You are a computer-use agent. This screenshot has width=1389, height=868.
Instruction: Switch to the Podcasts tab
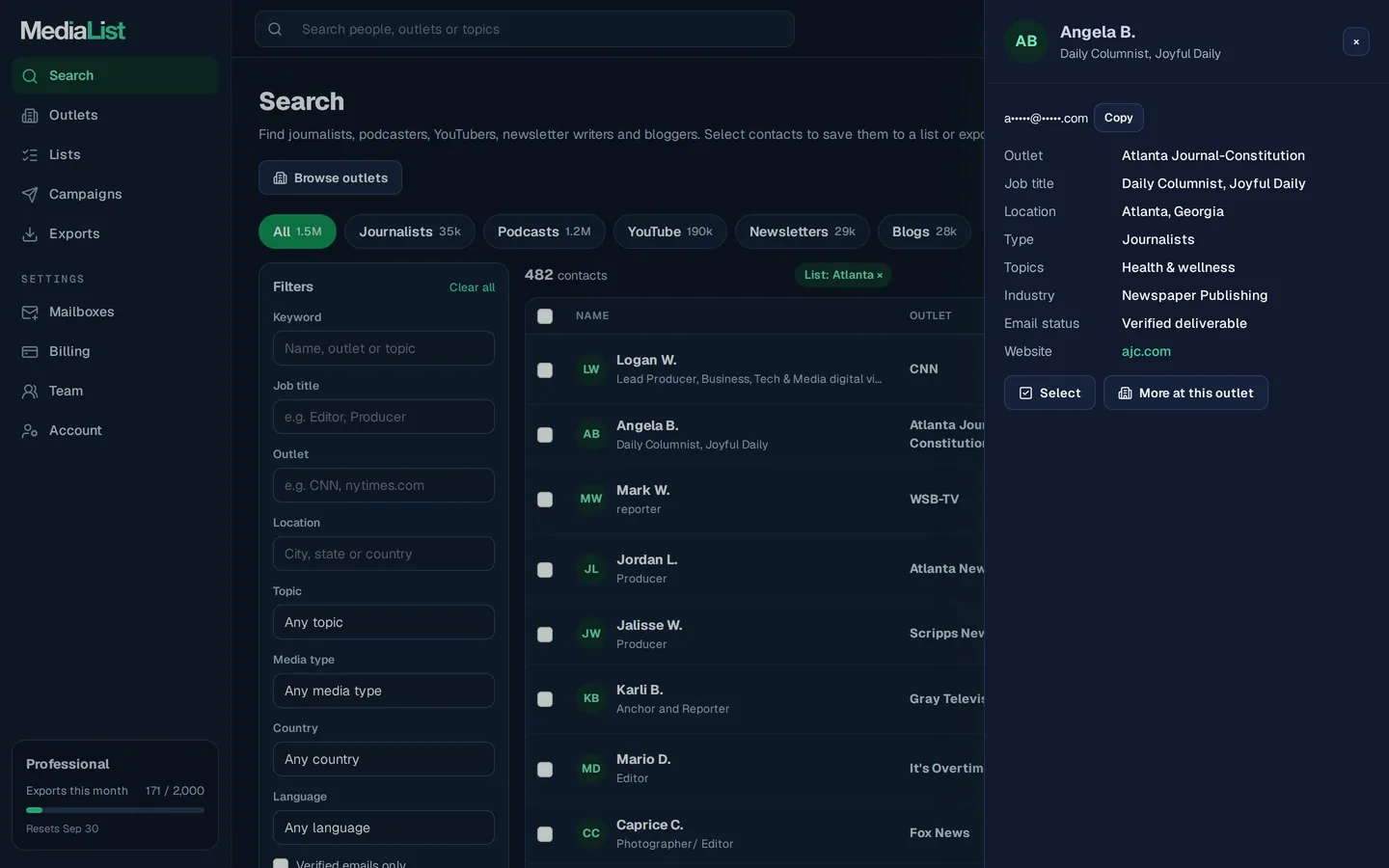tap(544, 231)
